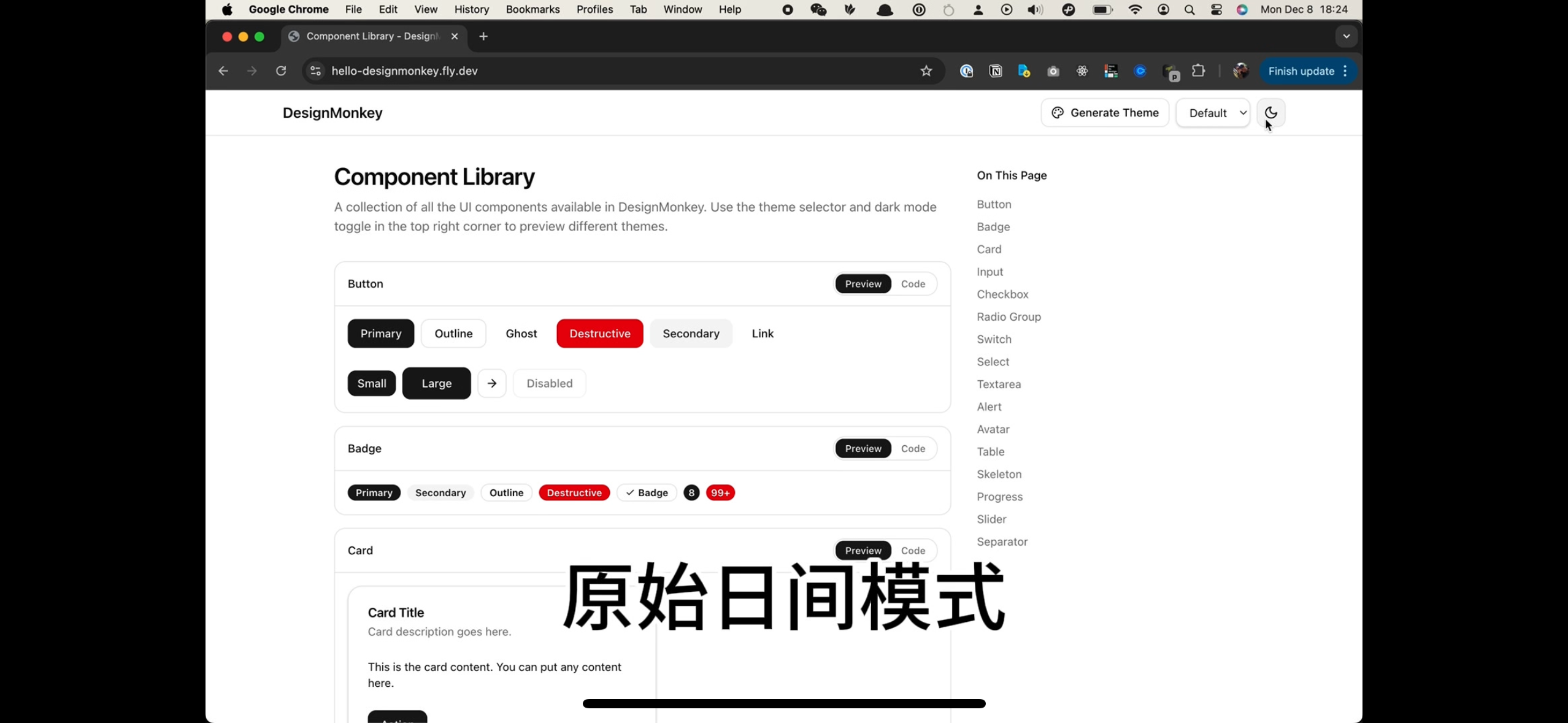The height and width of the screenshot is (723, 1568).
Task: Go back with the back arrow
Action: pyautogui.click(x=223, y=71)
